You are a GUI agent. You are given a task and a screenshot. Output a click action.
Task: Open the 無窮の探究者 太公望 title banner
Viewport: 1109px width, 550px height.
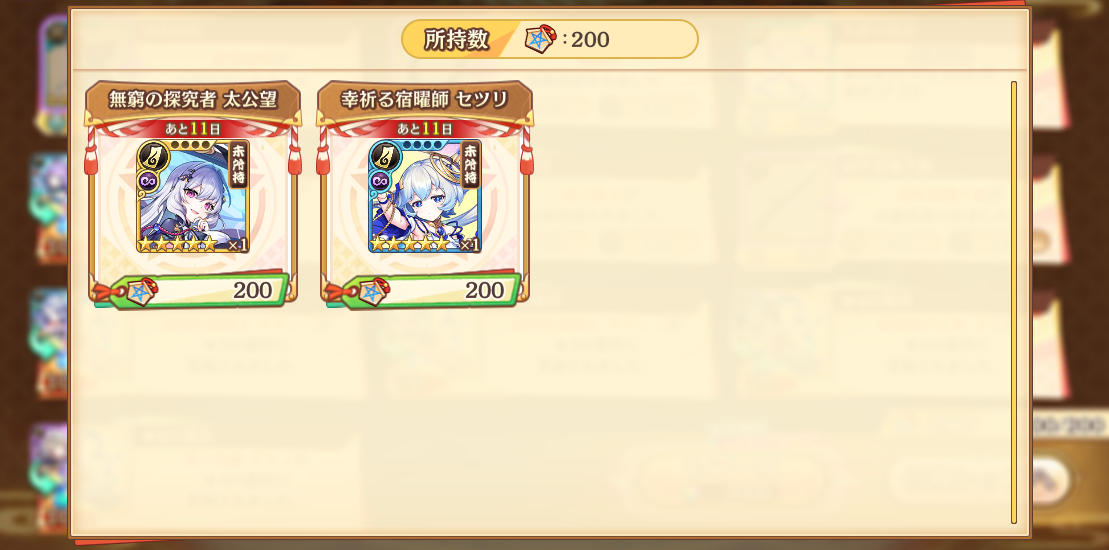point(193,100)
